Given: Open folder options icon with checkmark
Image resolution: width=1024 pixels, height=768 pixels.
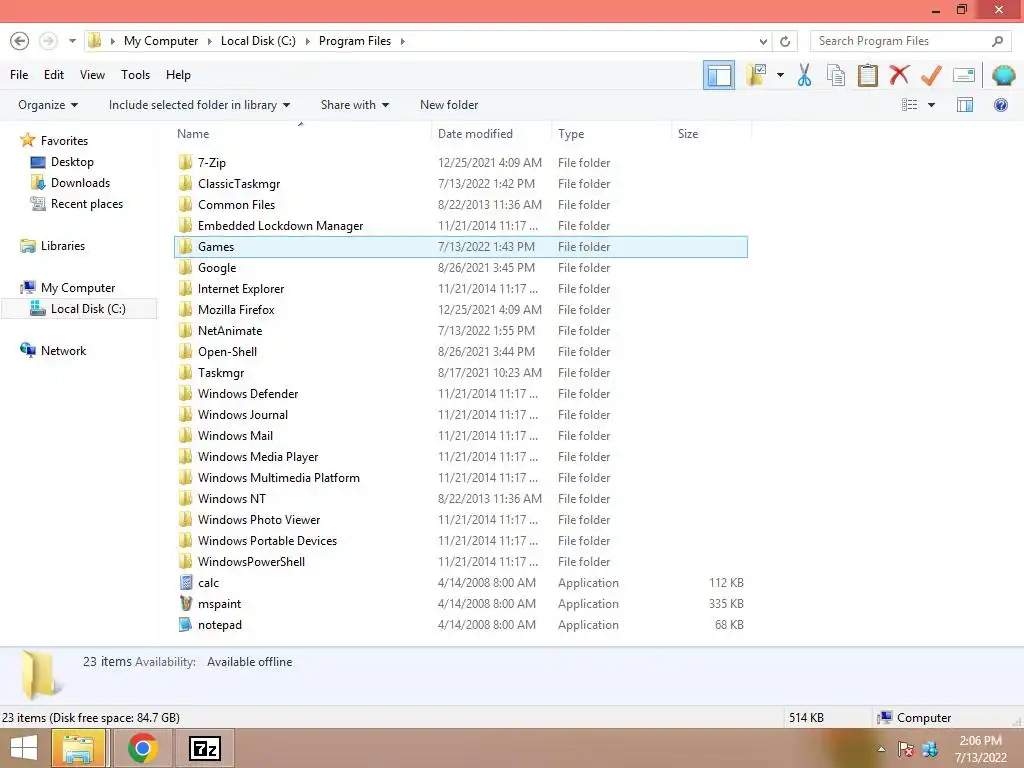Looking at the screenshot, I should tap(756, 75).
